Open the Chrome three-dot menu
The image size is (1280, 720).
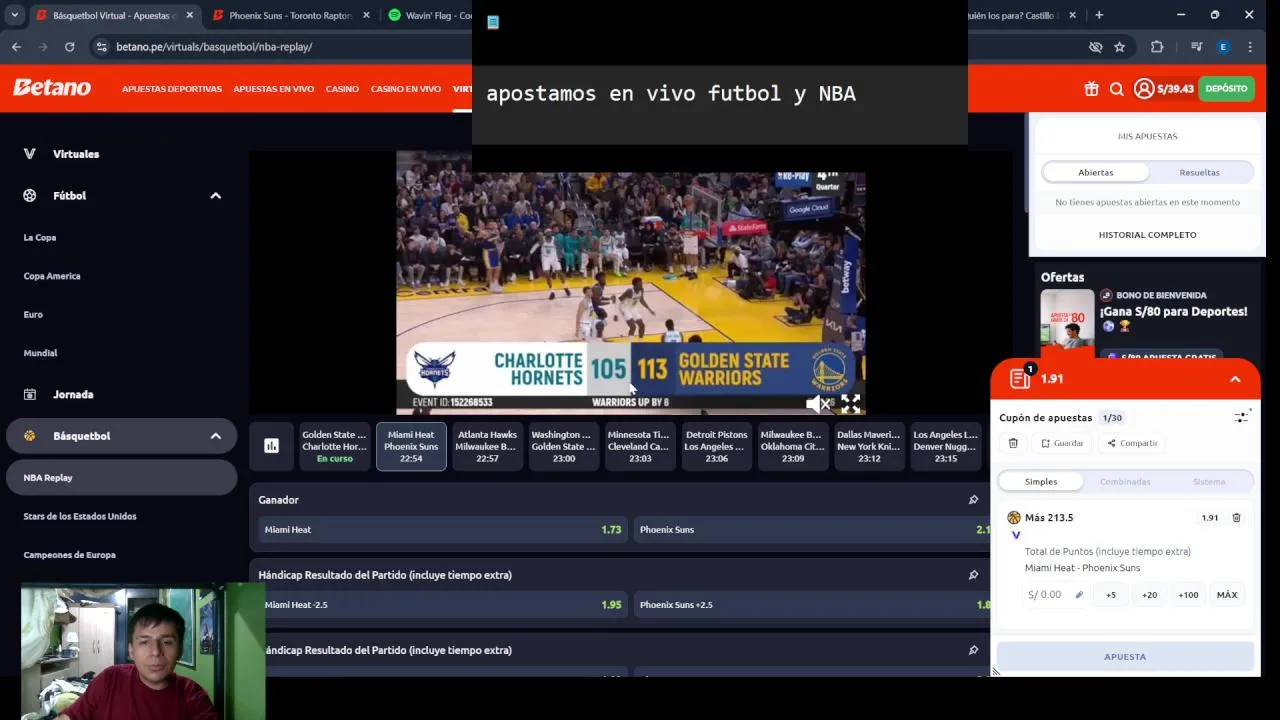1250,47
